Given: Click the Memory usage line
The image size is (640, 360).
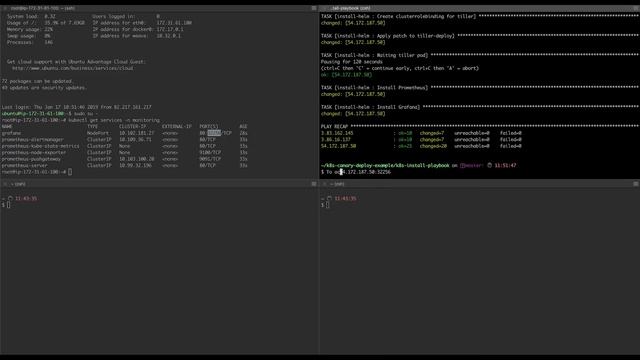Looking at the screenshot, I should point(30,29).
